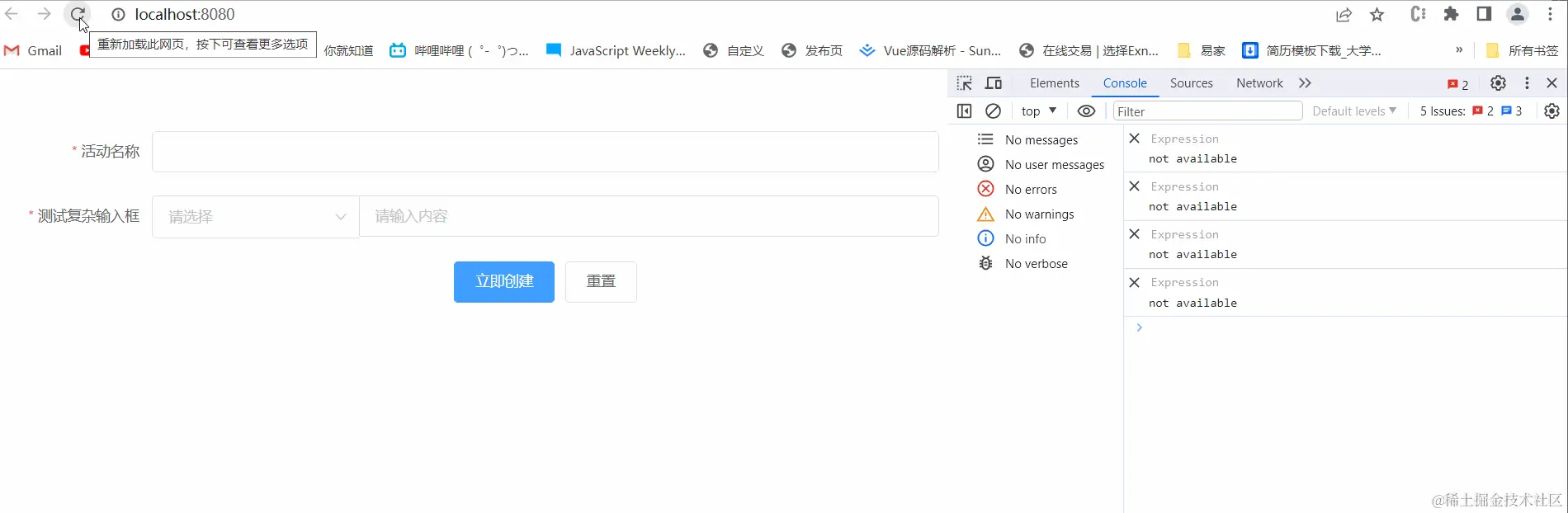Open console settings gear in the toolbar

[x=1551, y=111]
